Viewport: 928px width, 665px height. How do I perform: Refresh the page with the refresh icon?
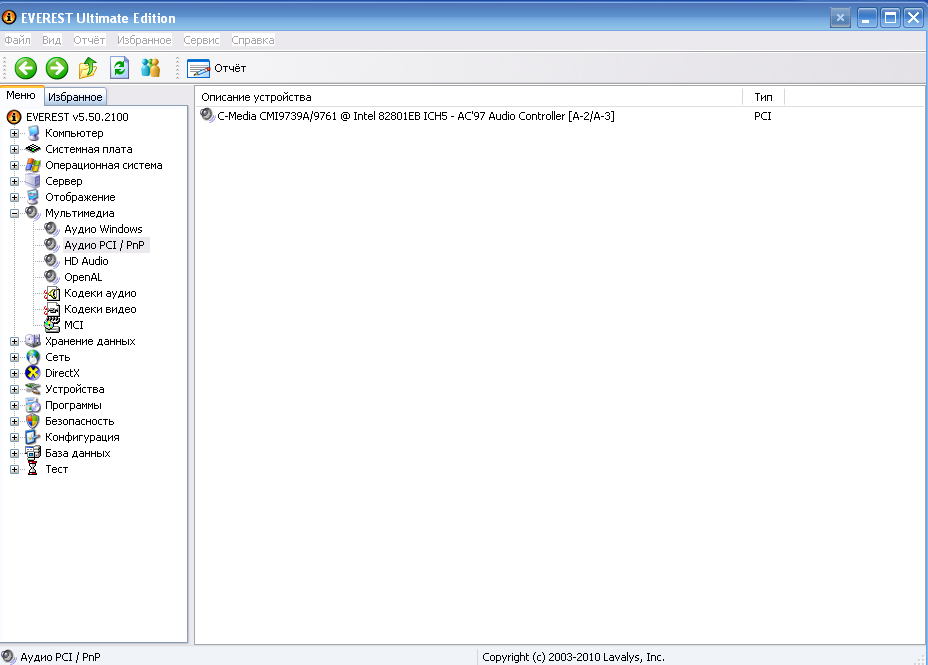pyautogui.click(x=120, y=68)
